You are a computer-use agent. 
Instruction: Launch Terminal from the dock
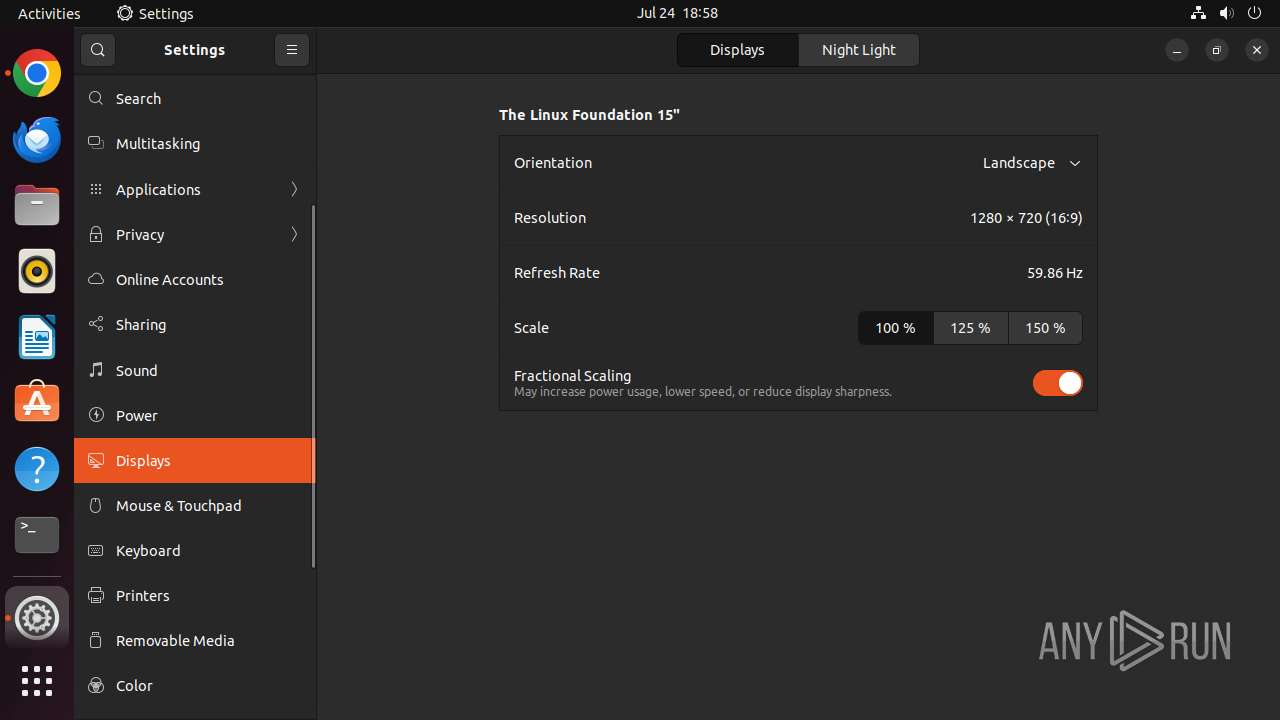tap(37, 535)
